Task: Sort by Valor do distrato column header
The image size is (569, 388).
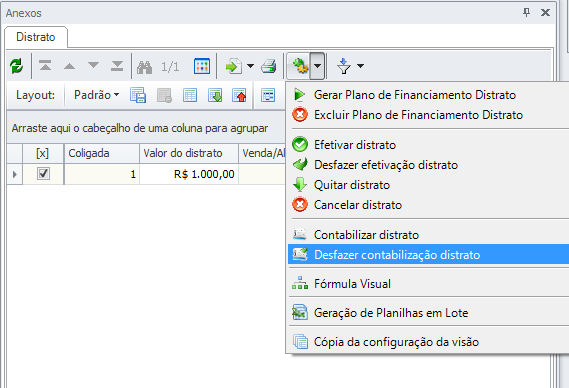Action: click(189, 154)
